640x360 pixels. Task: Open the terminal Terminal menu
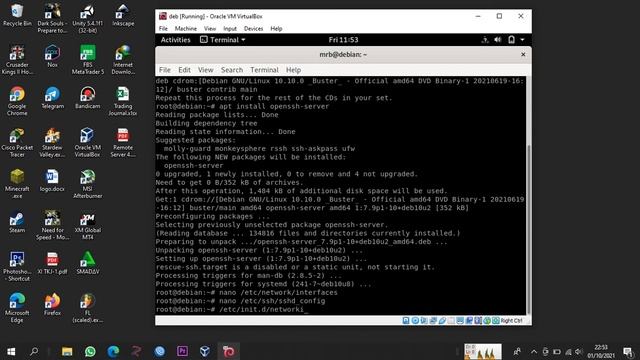[x=264, y=70]
